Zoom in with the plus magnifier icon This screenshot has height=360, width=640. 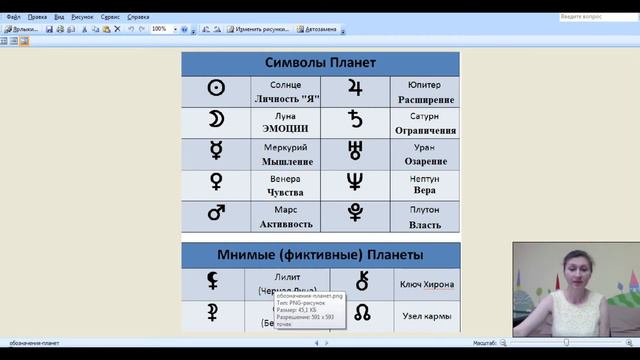[629, 343]
